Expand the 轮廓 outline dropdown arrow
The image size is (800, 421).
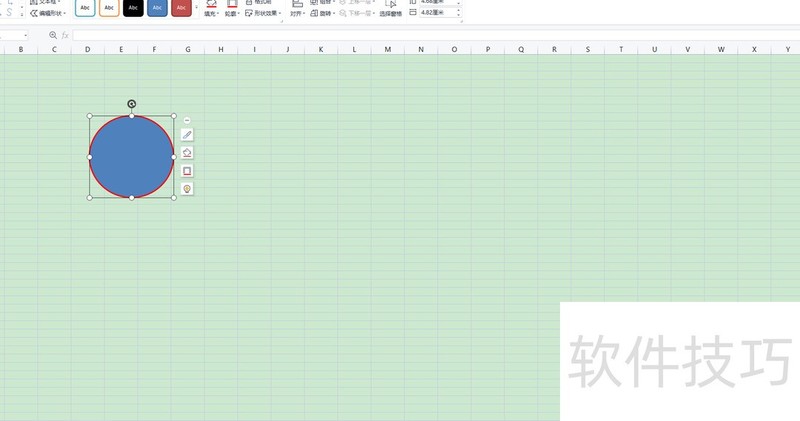238,14
